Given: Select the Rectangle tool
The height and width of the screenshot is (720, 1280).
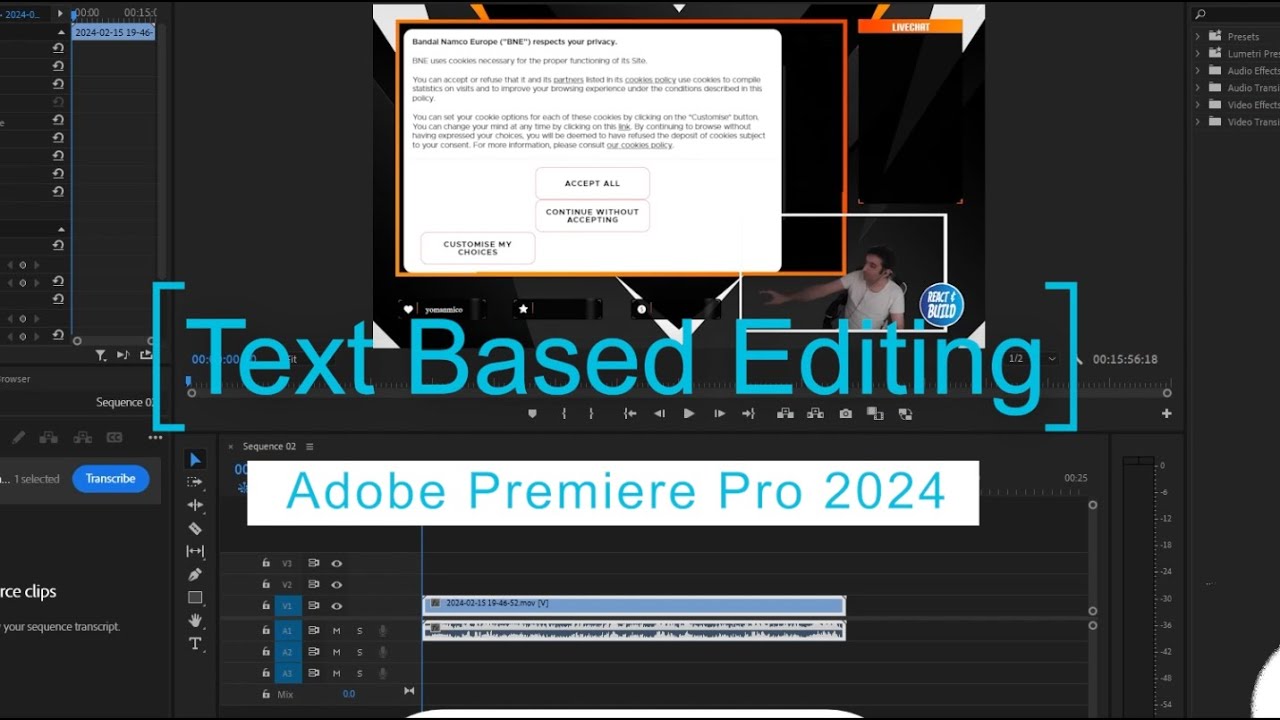Looking at the screenshot, I should click(196, 597).
